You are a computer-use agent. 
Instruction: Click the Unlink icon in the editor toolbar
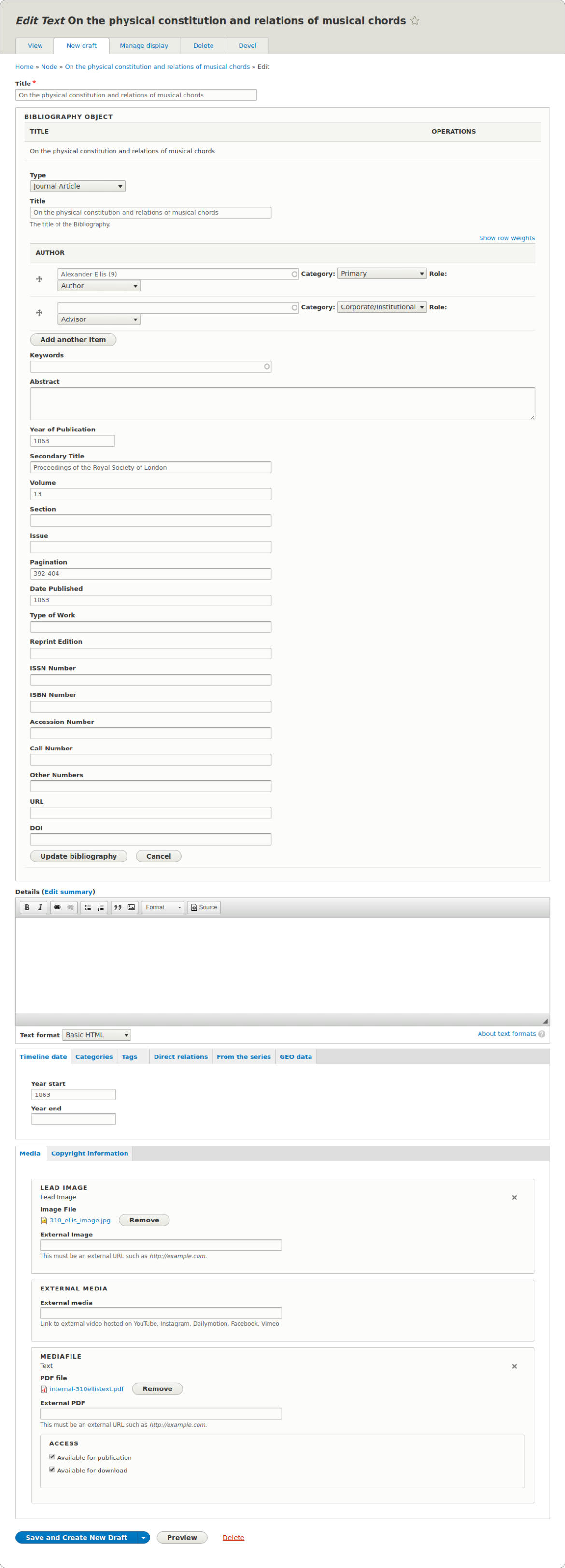[71, 907]
